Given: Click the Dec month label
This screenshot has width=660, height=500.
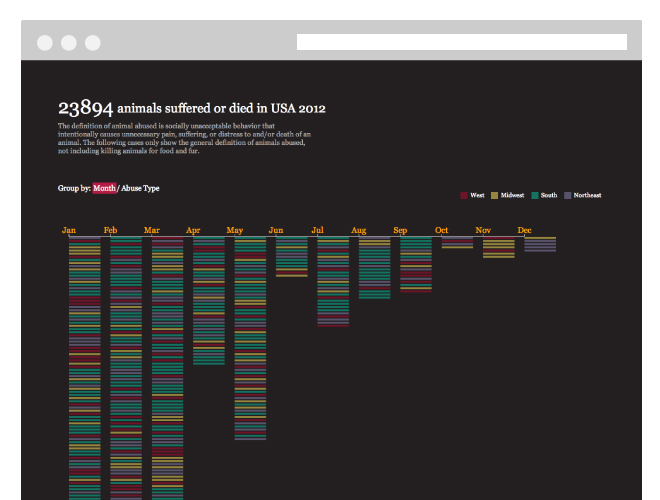Looking at the screenshot, I should (x=524, y=230).
